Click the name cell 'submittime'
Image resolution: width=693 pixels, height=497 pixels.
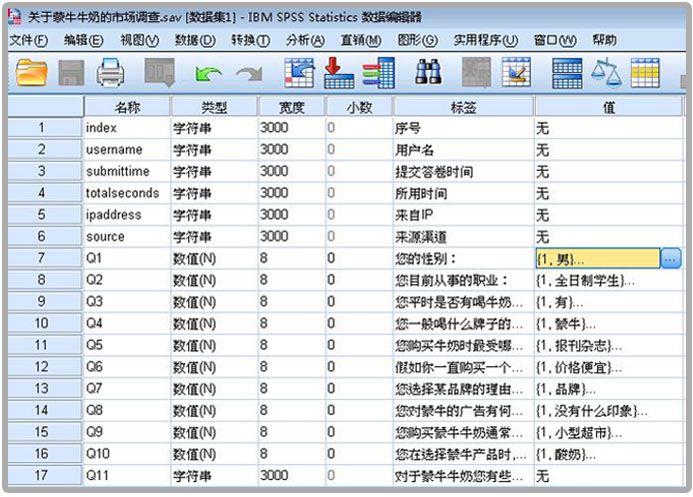pos(127,171)
